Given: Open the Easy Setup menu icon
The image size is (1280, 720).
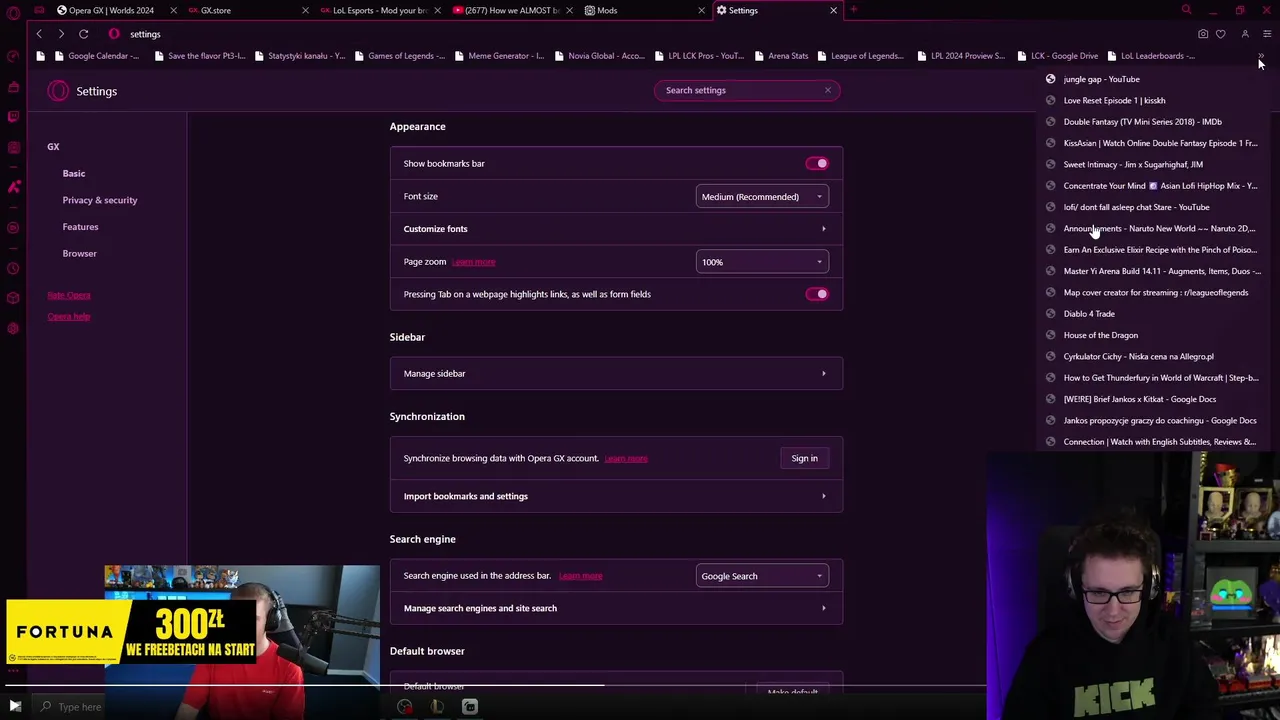Looking at the screenshot, I should pos(1266,34).
